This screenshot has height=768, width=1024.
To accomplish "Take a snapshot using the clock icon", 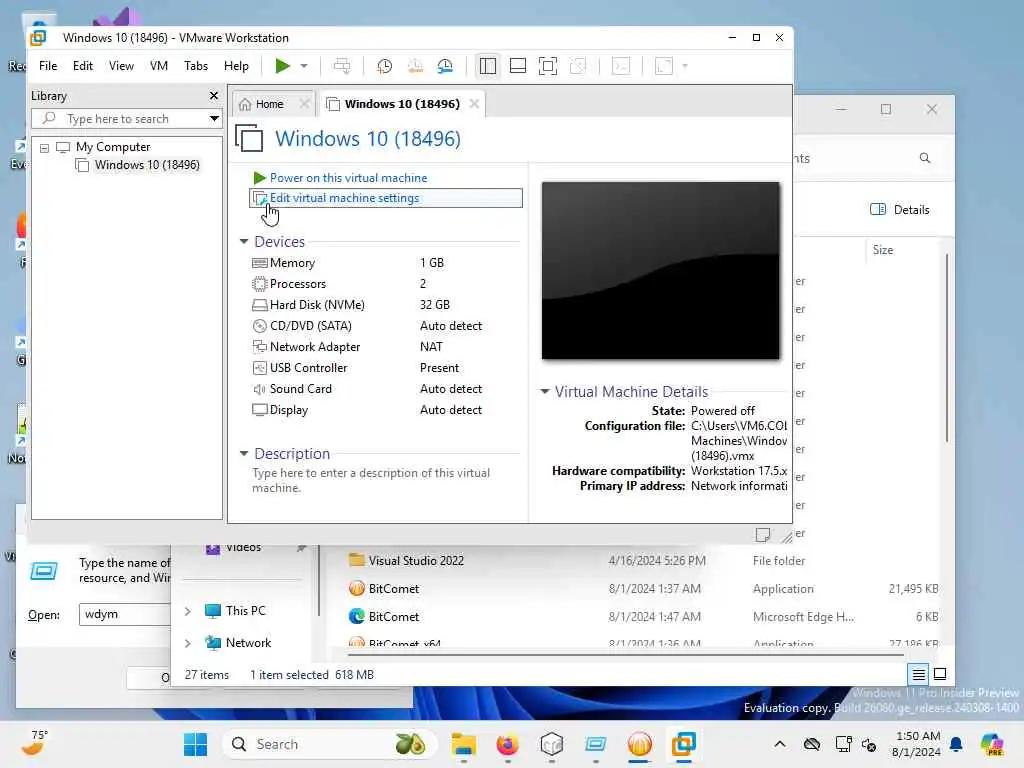I will point(385,66).
